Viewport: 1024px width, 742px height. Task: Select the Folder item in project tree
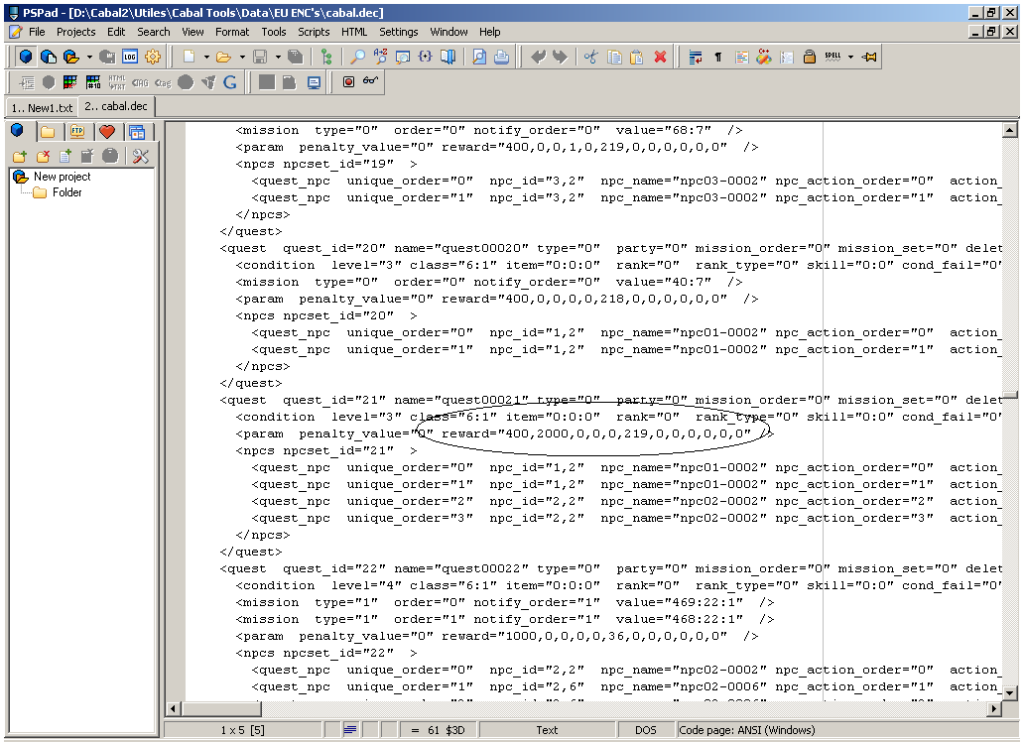(x=67, y=192)
